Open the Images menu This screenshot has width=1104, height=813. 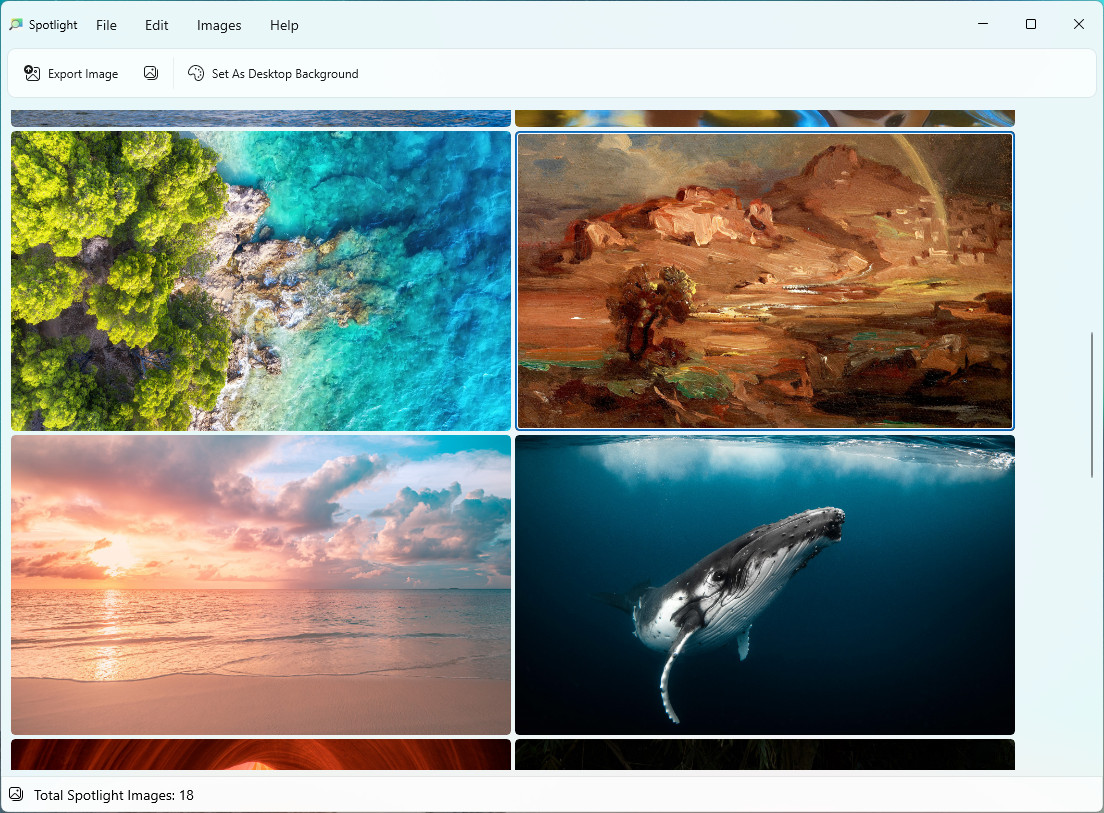(219, 25)
